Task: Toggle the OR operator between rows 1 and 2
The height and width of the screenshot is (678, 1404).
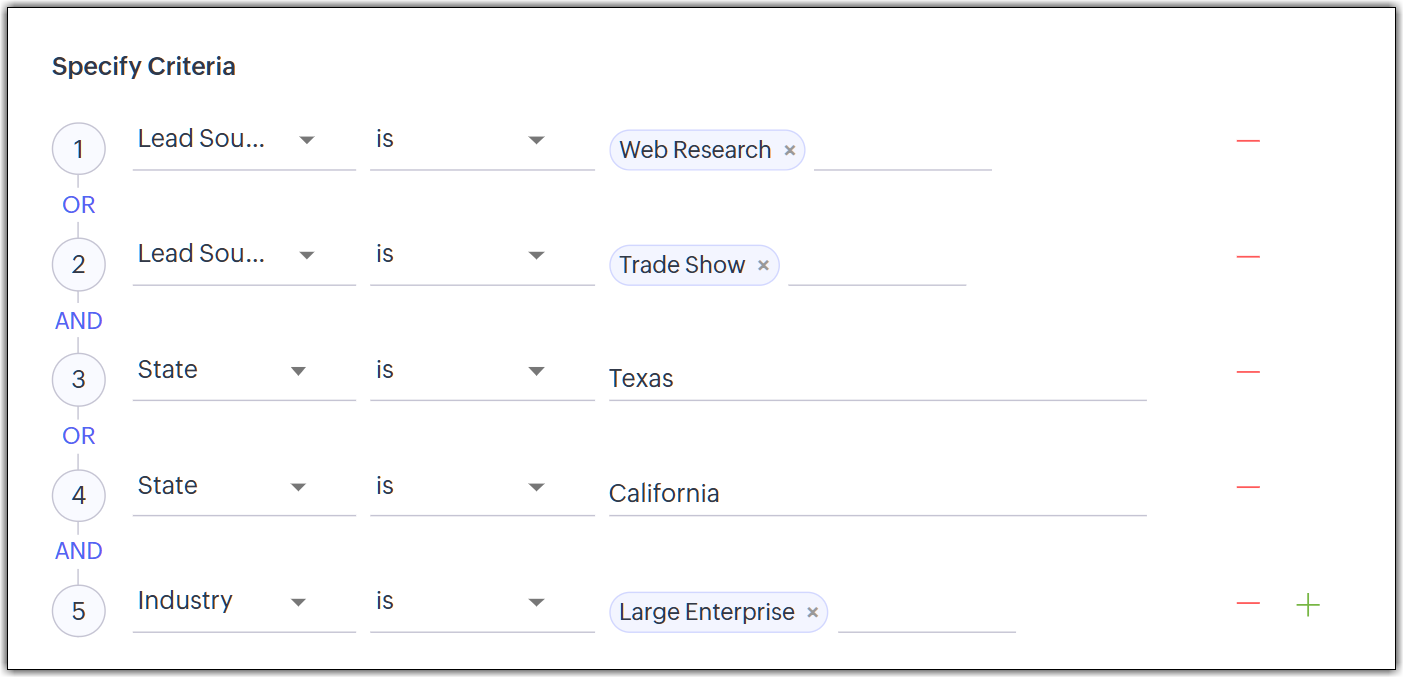Action: [x=78, y=205]
